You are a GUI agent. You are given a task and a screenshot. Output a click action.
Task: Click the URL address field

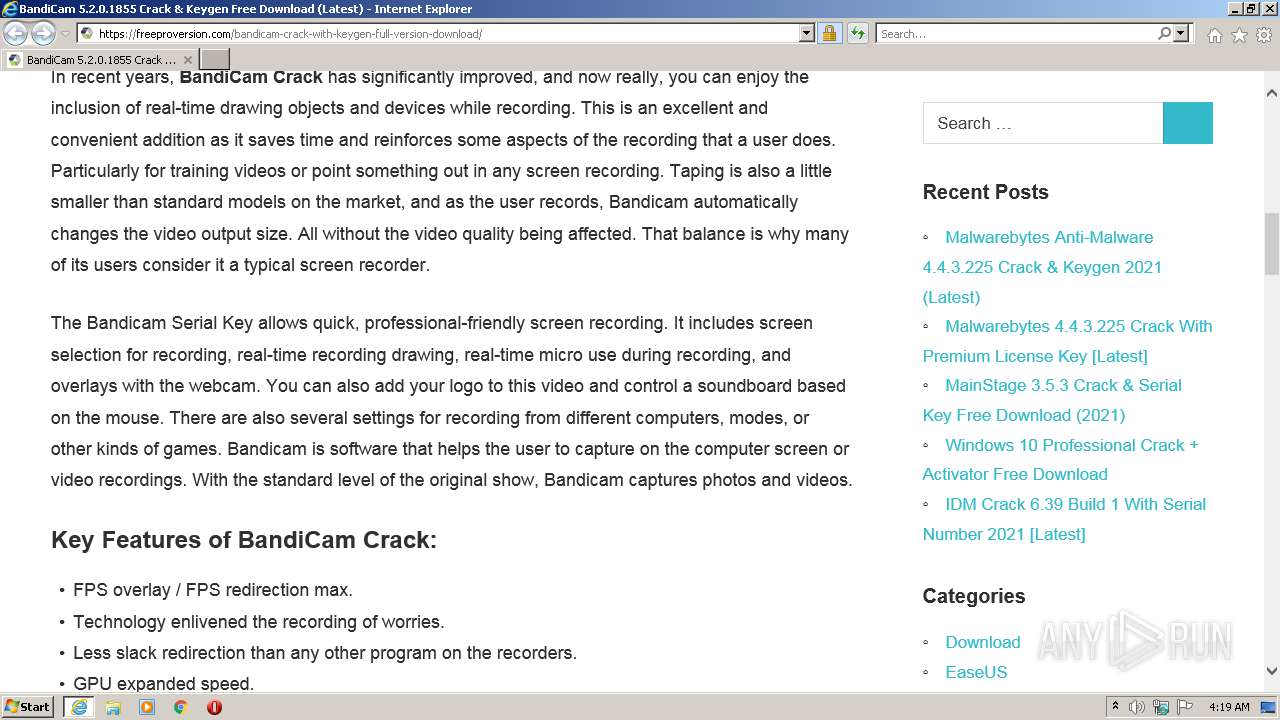[445, 33]
